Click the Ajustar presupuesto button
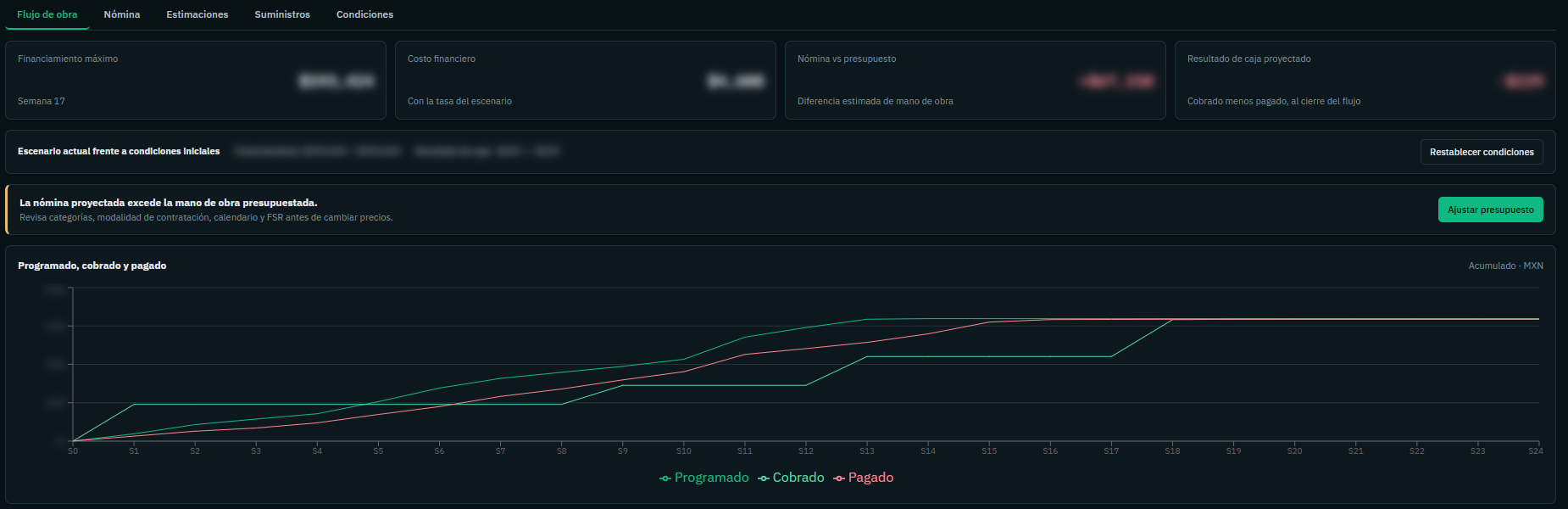This screenshot has height=509, width=1568. point(1491,210)
